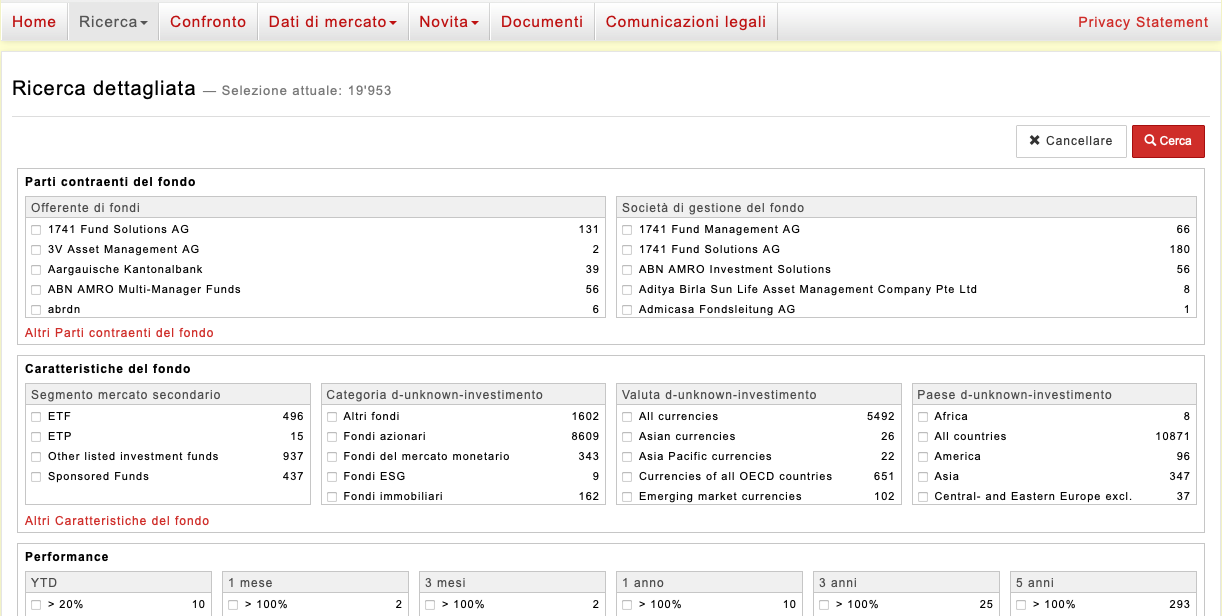Click the red Cerca search button
Screen dimensions: 1222x616
pyautogui.click(x=1168, y=141)
